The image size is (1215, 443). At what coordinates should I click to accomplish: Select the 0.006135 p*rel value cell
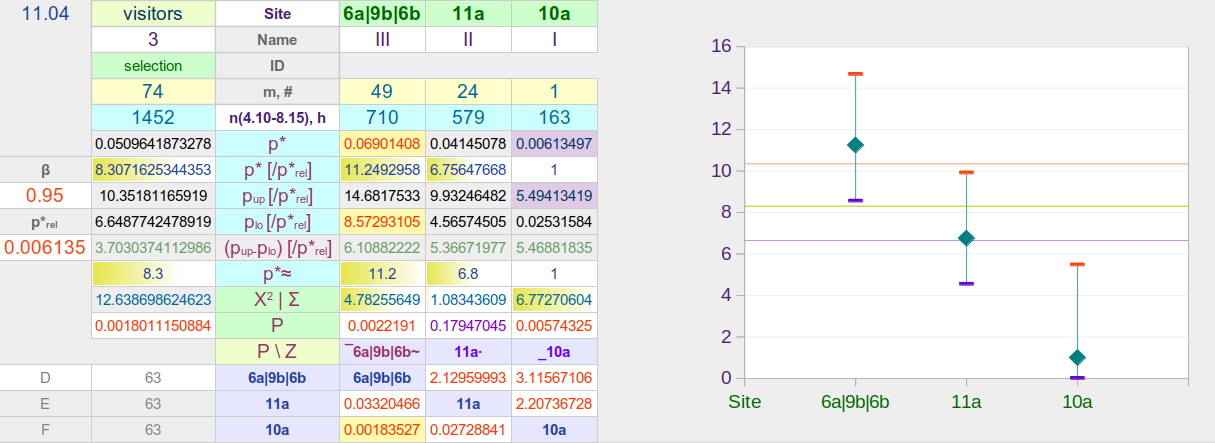tap(45, 247)
